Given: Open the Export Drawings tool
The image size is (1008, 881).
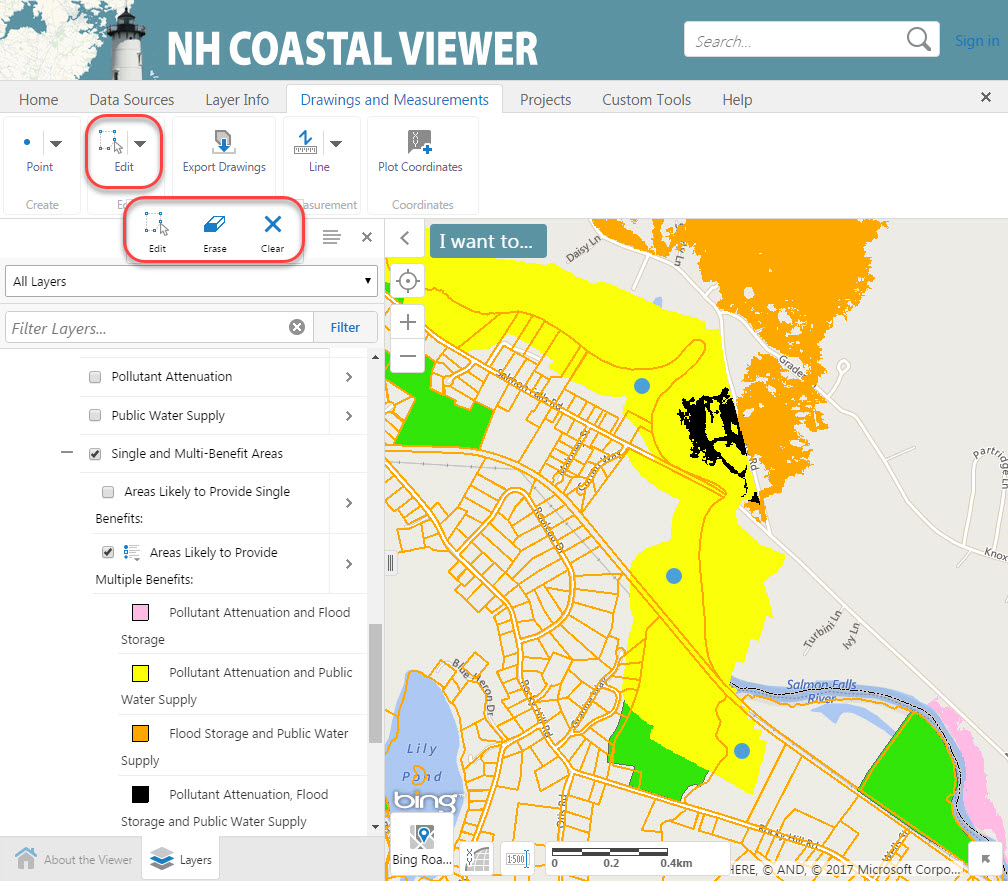Looking at the screenshot, I should (x=224, y=151).
